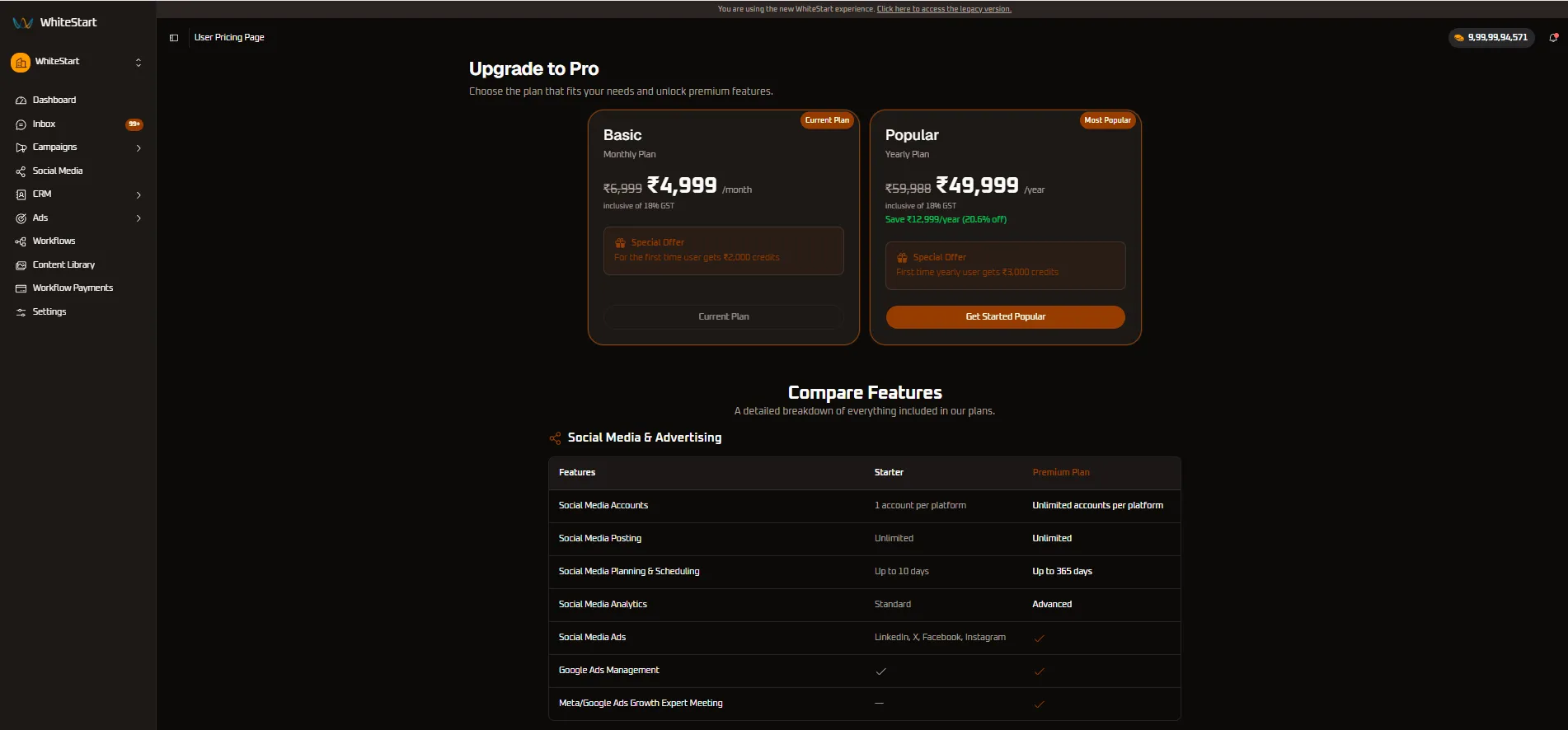This screenshot has height=730, width=1568.
Task: Click the Current Plan badge on Basic card
Action: pyautogui.click(x=827, y=120)
